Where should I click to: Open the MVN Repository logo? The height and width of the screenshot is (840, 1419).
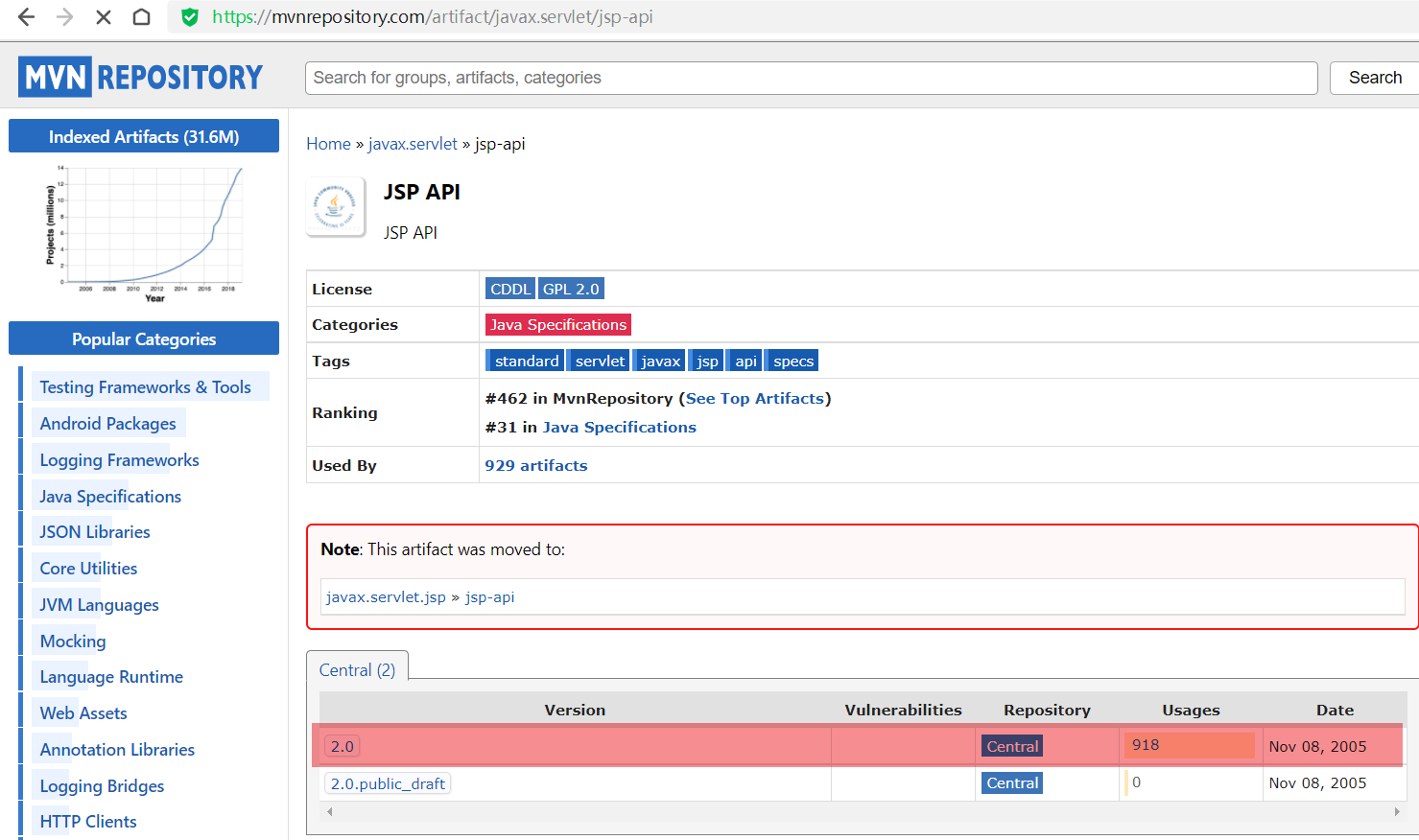click(x=140, y=77)
